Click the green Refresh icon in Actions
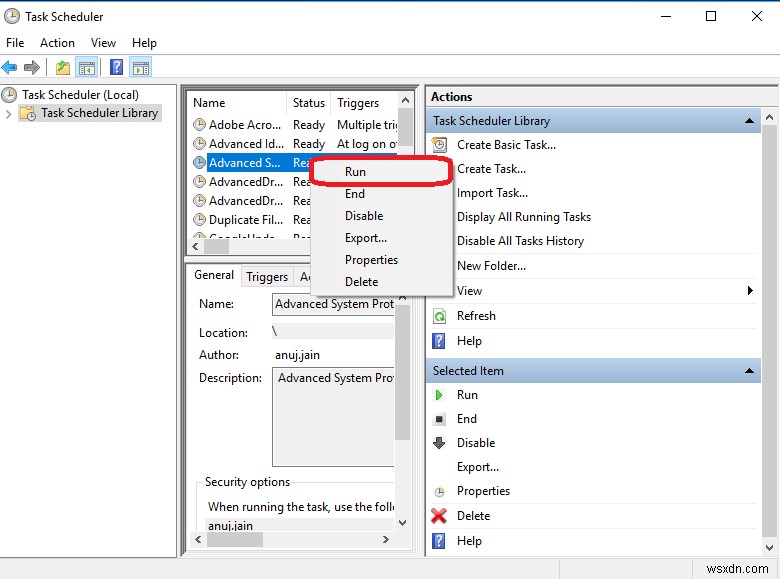Viewport: 780px width, 579px height. pyautogui.click(x=439, y=316)
